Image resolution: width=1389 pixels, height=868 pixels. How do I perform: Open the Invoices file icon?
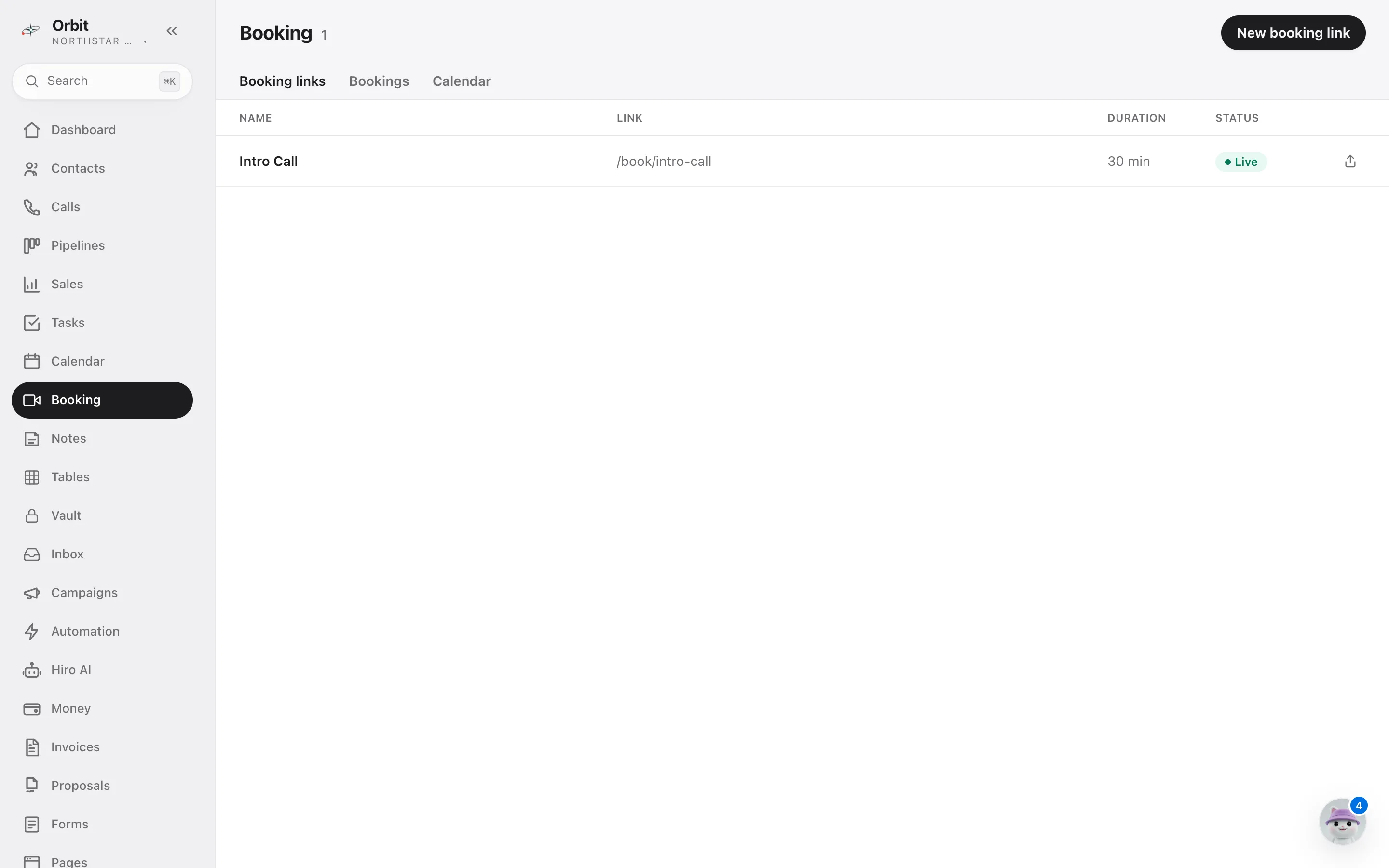[31, 747]
